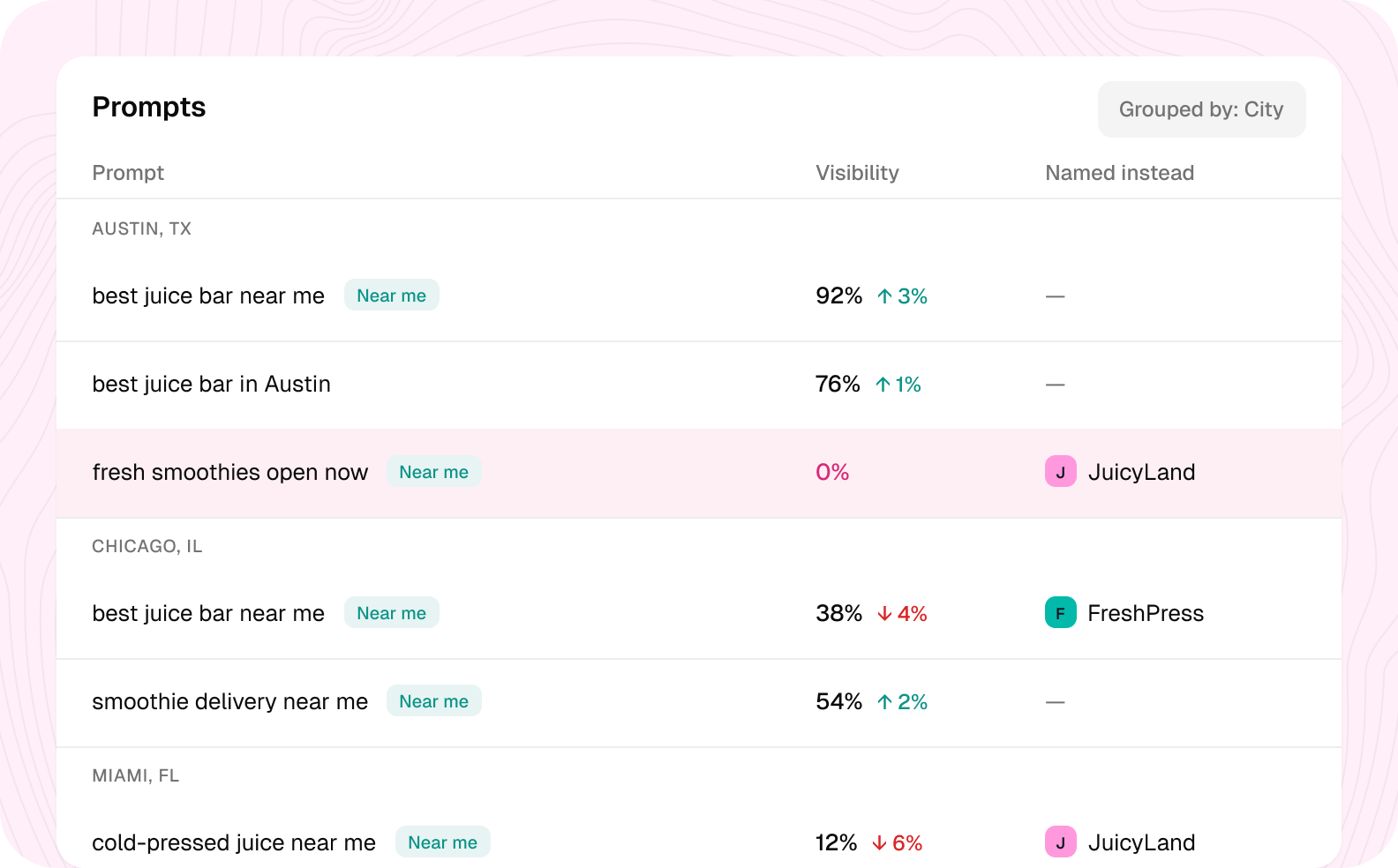1398x868 pixels.
Task: Select the 0% visibility value
Action: 832,472
